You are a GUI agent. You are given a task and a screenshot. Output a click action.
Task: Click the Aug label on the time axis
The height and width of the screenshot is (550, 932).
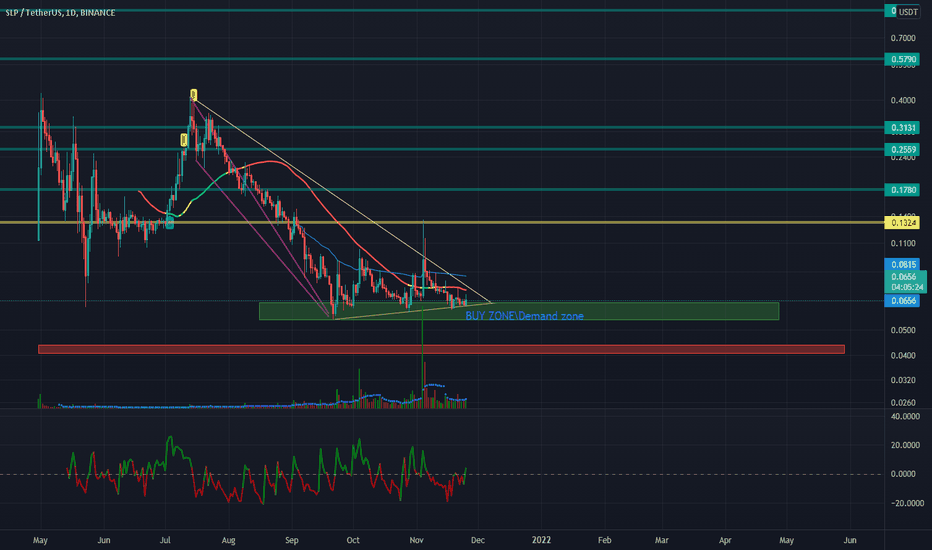click(228, 540)
